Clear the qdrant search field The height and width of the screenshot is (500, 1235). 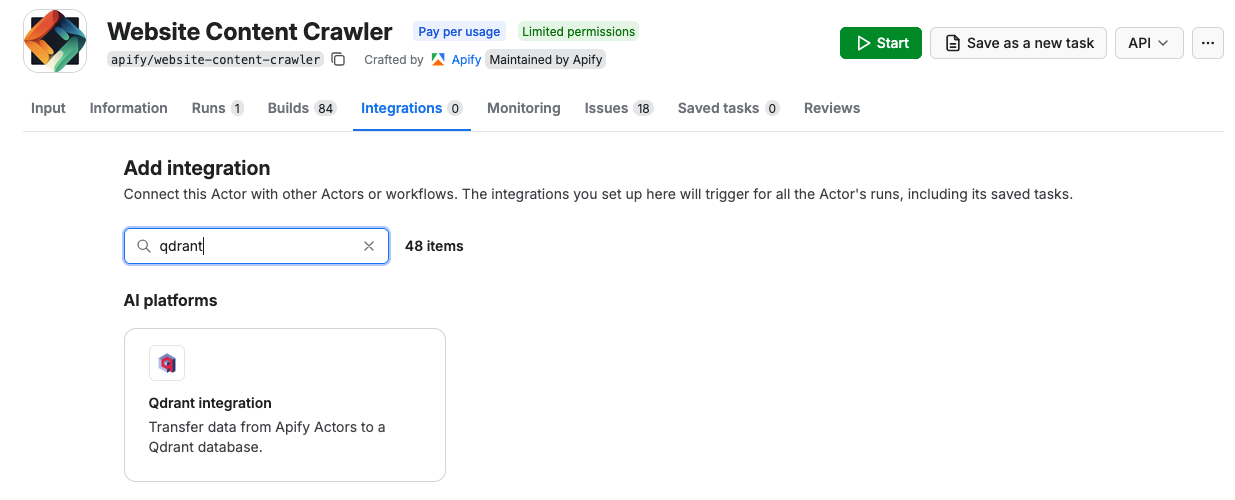369,246
